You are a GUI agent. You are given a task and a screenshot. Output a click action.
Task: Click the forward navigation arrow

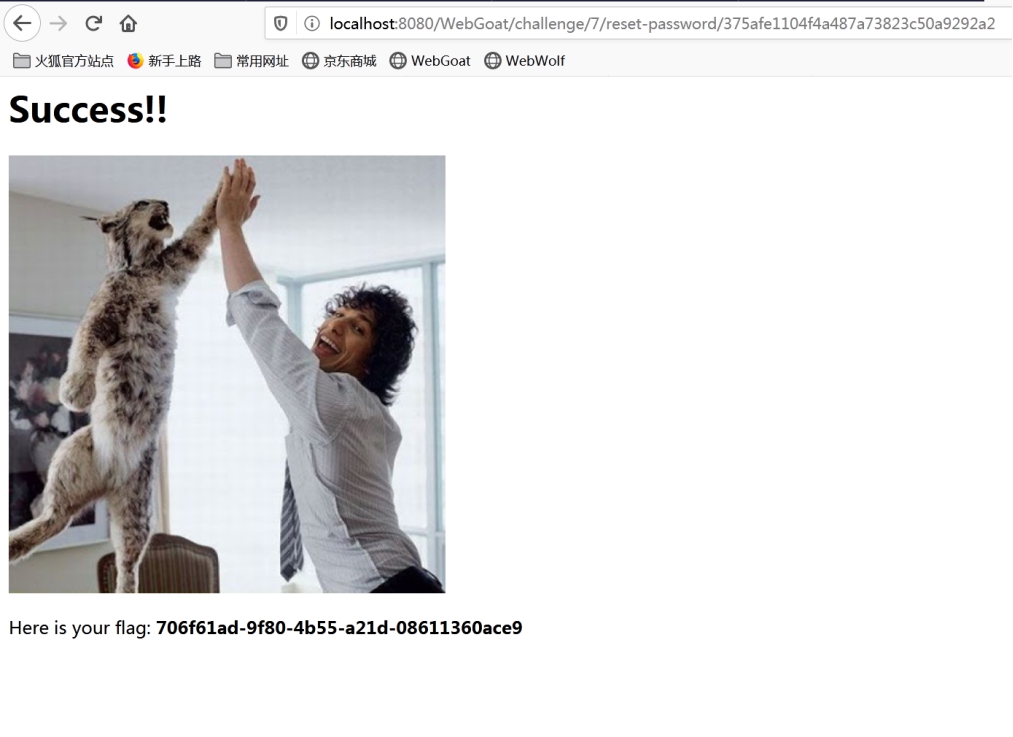pyautogui.click(x=58, y=24)
